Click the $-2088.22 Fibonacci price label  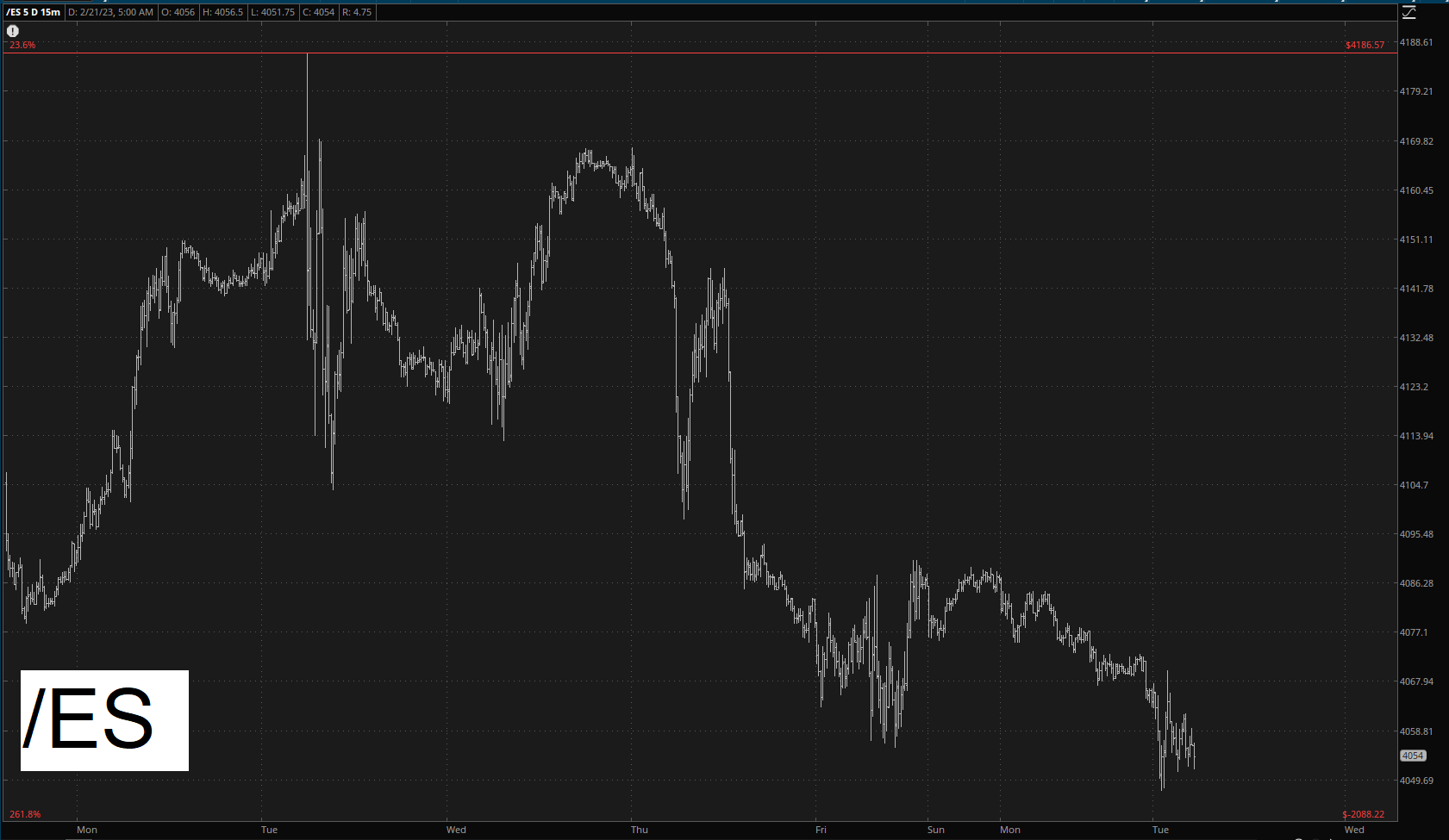point(1363,814)
